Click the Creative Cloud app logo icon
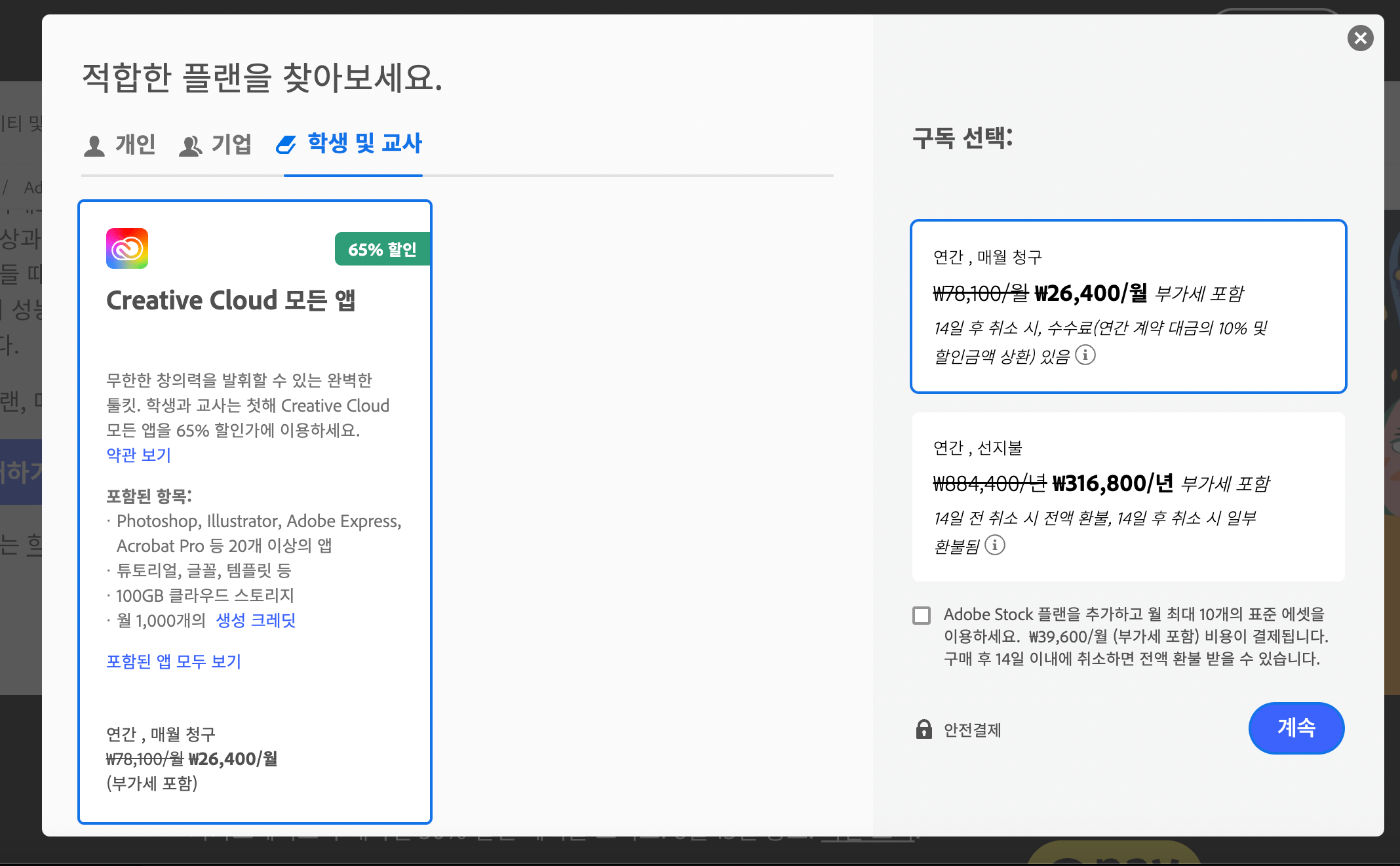This screenshot has width=1400, height=866. click(x=127, y=248)
